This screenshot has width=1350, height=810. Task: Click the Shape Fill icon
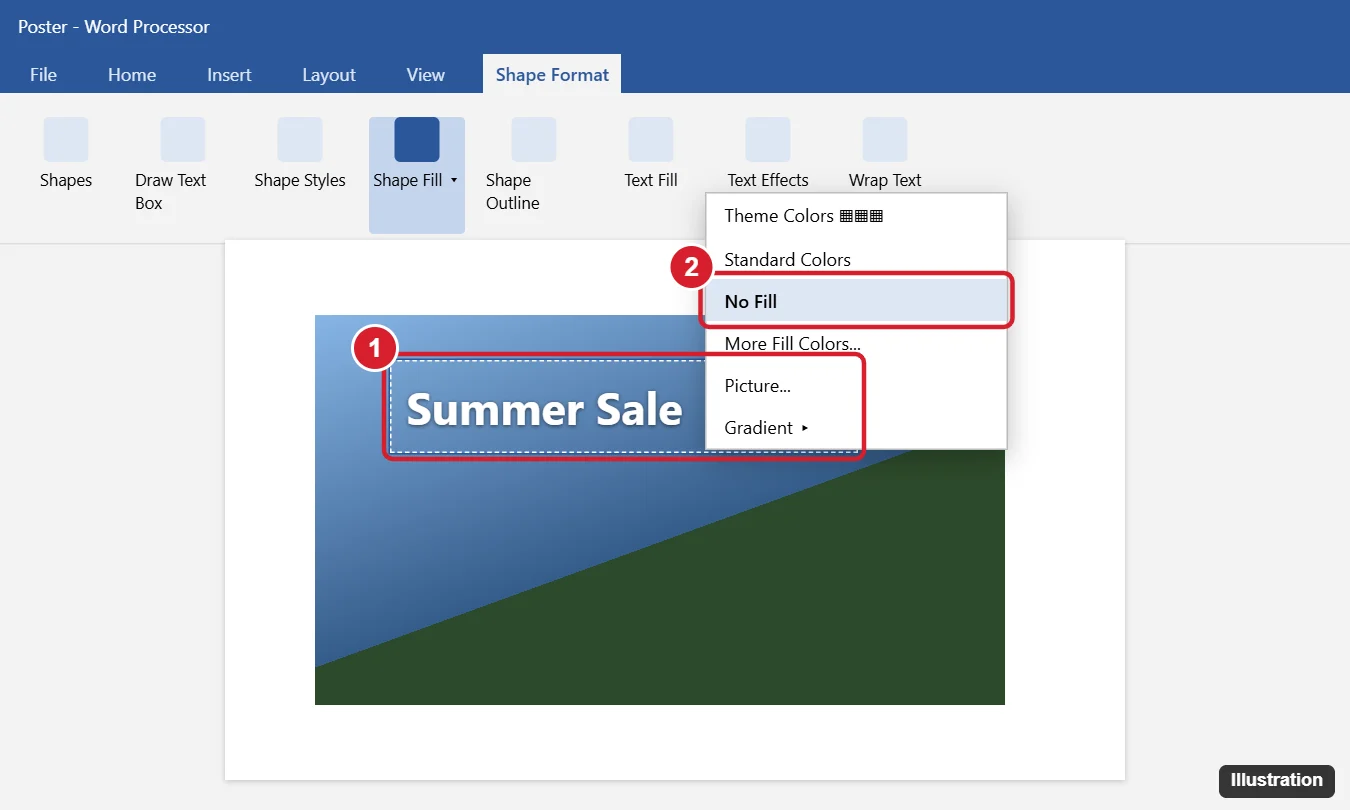pyautogui.click(x=417, y=139)
